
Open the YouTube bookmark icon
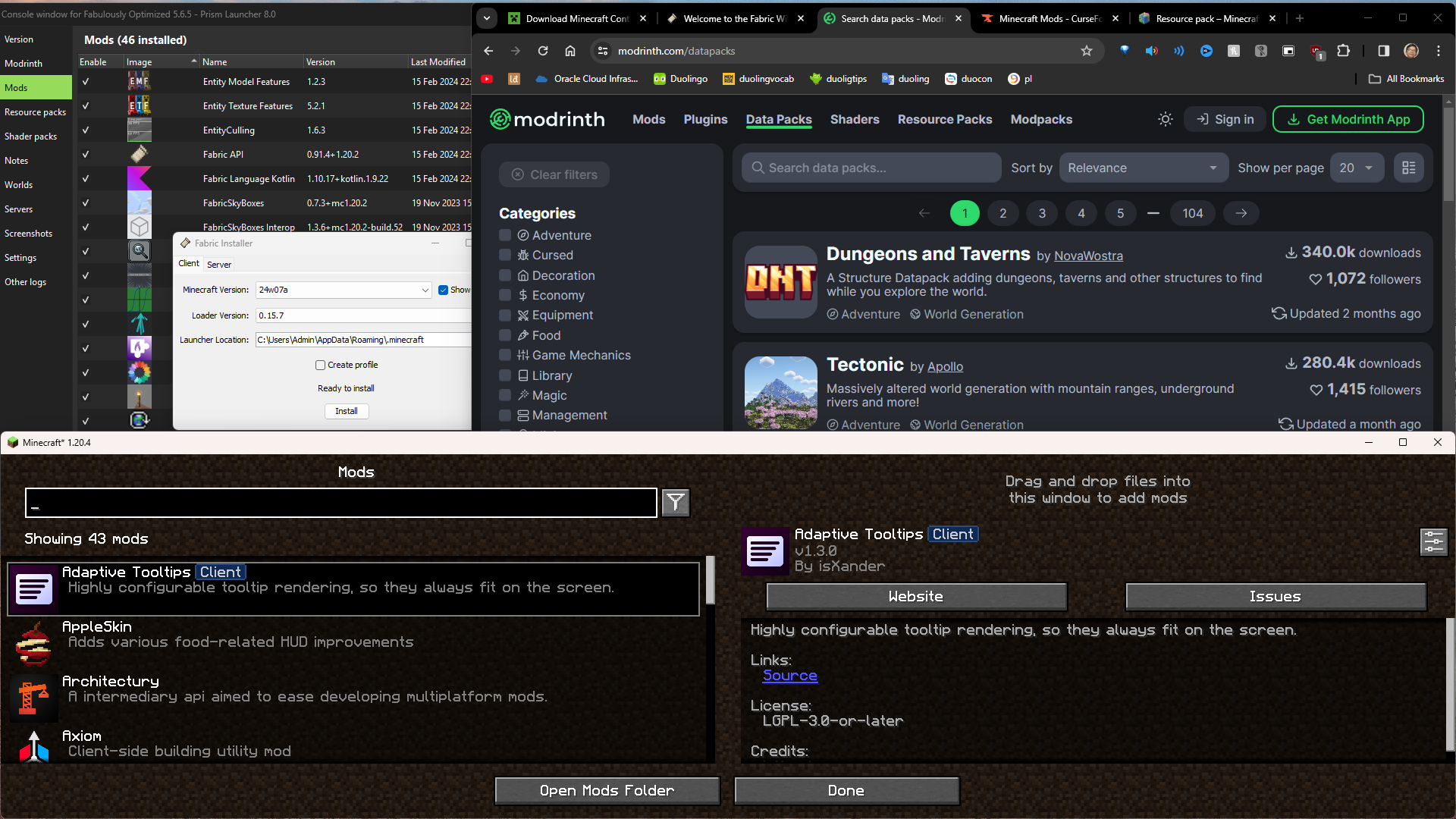[x=487, y=79]
